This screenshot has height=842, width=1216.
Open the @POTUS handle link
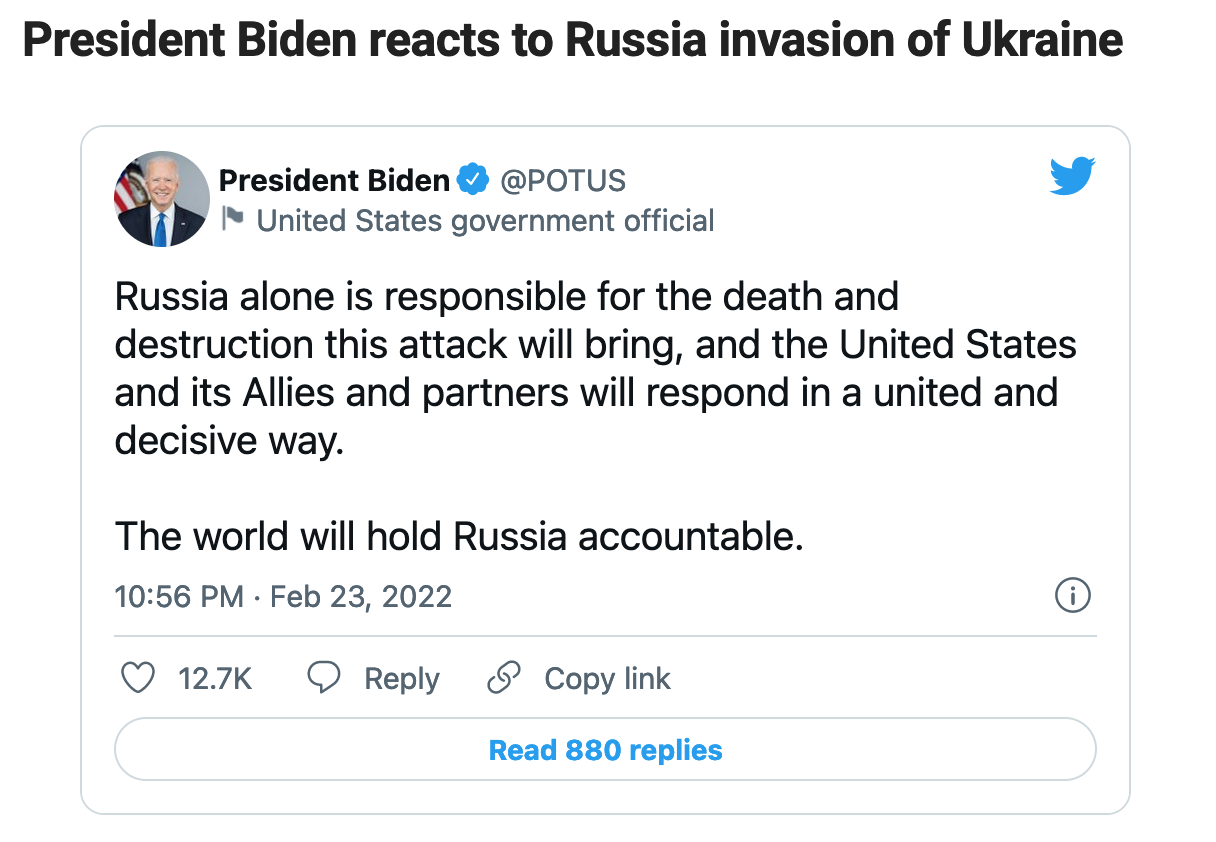[x=562, y=181]
